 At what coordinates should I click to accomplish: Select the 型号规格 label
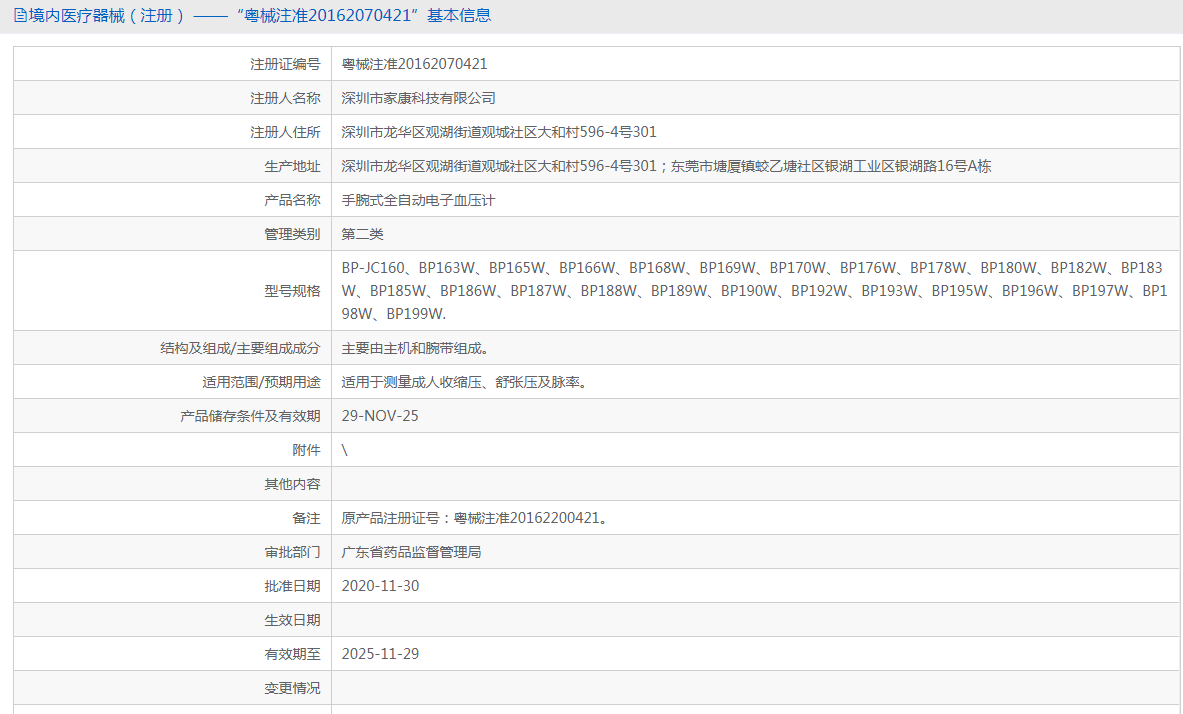point(292,291)
